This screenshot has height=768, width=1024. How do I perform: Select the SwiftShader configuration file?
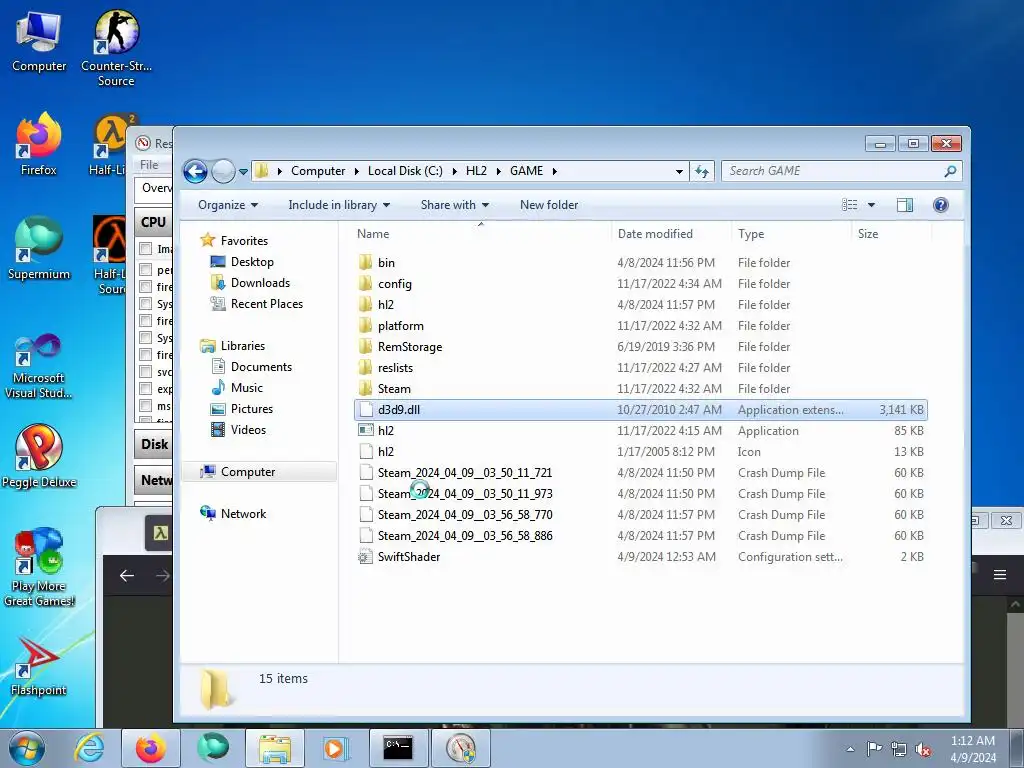[640, 556]
